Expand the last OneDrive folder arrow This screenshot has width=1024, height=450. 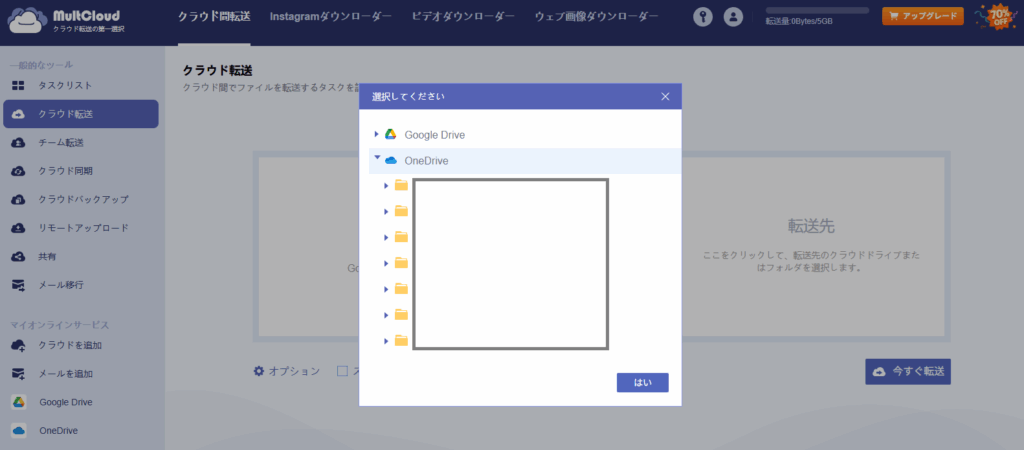[x=386, y=341]
